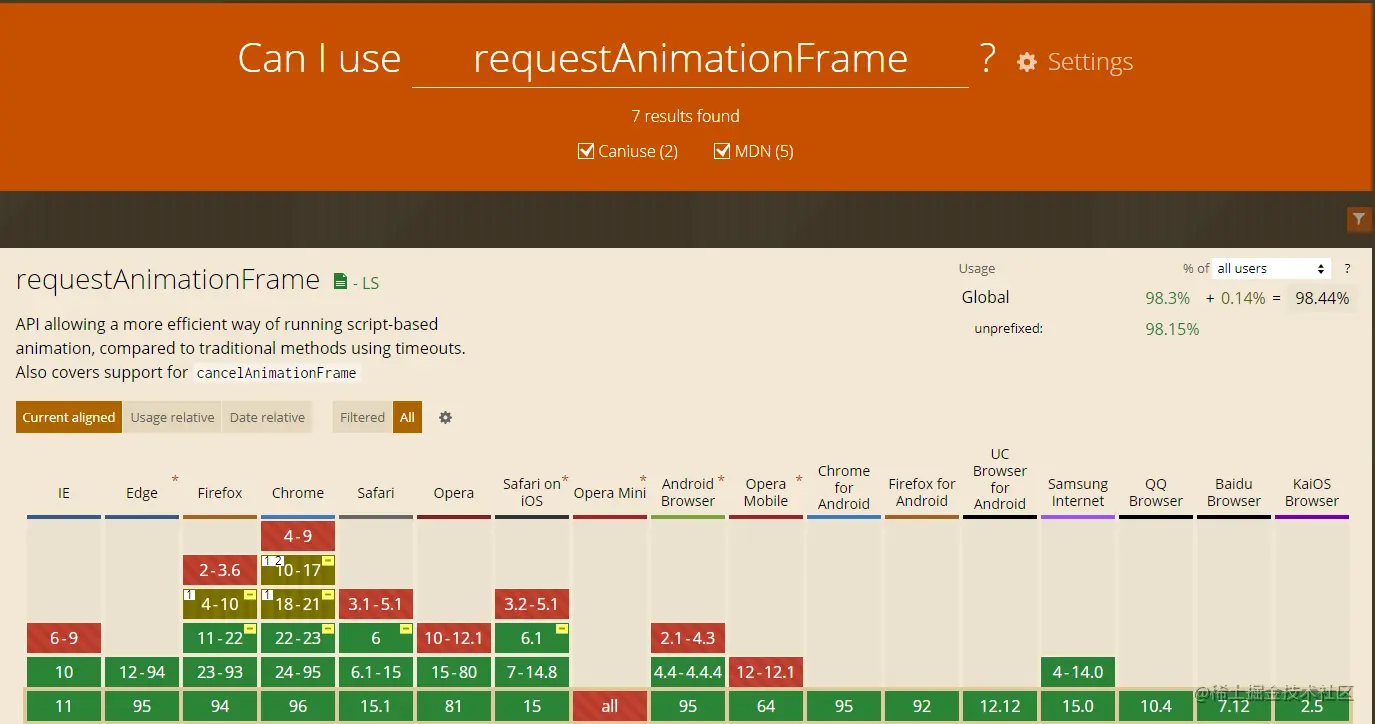Click yellow flag on iOS Safari 6.1 cell
The image size is (1375, 724).
[x=562, y=629]
